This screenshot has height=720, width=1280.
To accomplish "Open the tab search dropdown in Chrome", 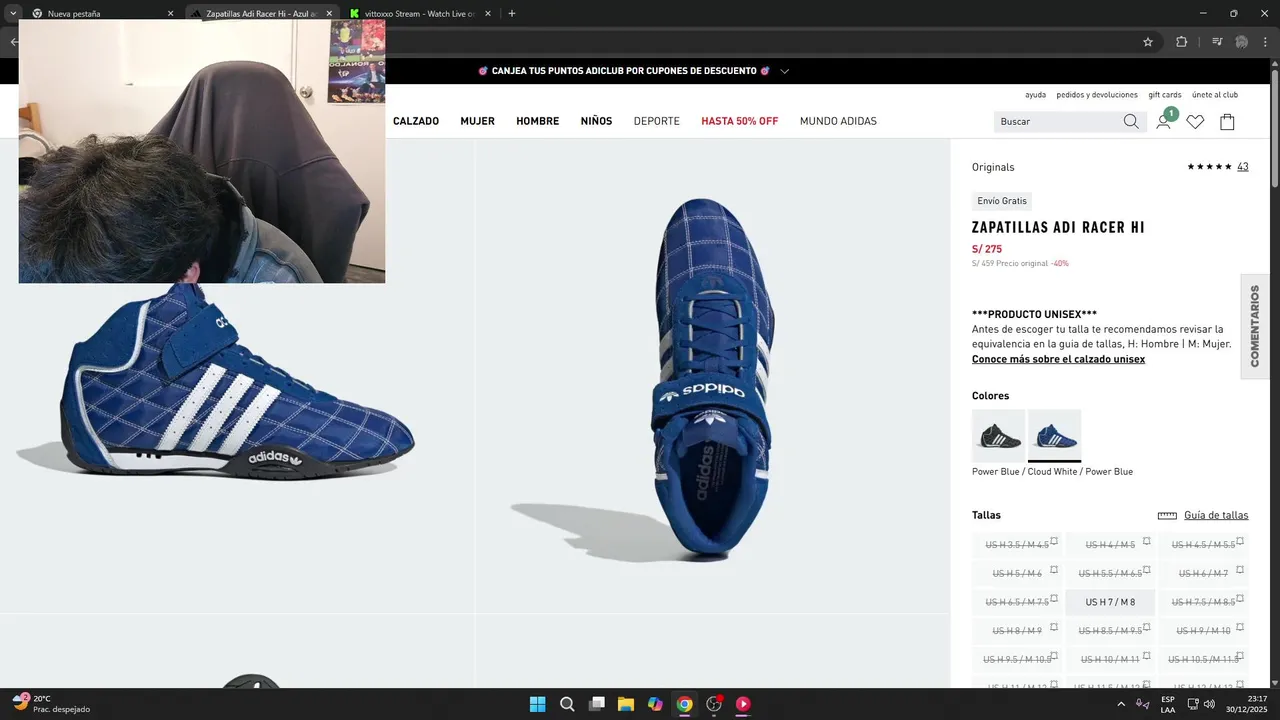I will point(13,13).
